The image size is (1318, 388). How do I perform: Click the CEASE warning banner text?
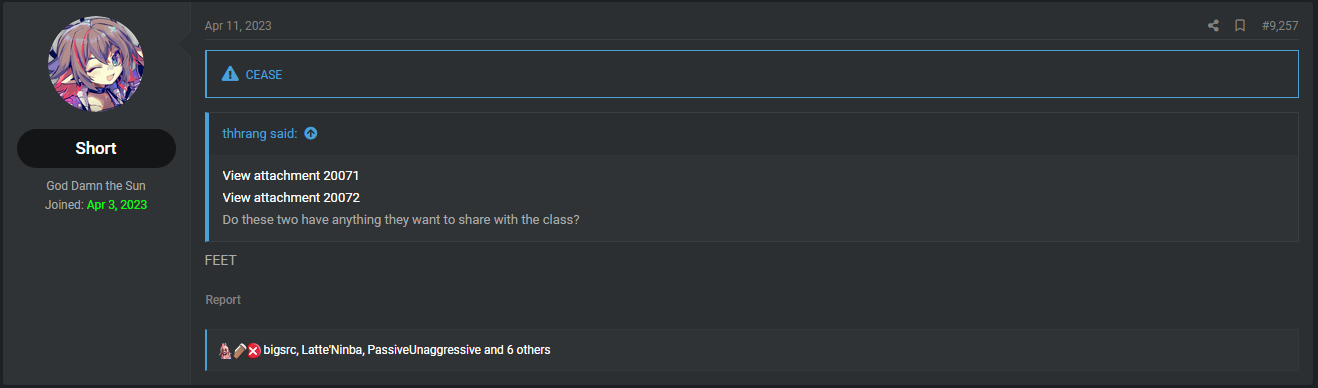(264, 75)
